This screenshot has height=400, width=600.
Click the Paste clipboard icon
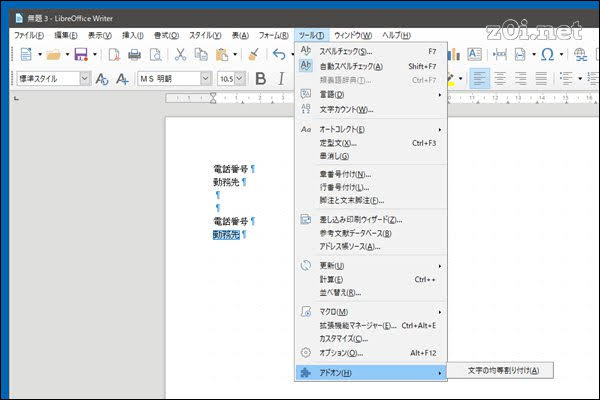[222, 54]
